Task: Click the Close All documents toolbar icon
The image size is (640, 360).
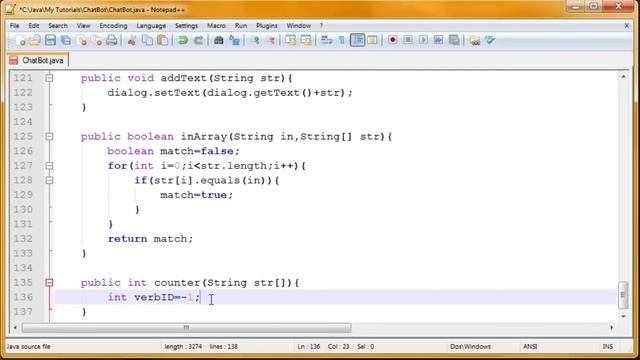Action: [97, 40]
